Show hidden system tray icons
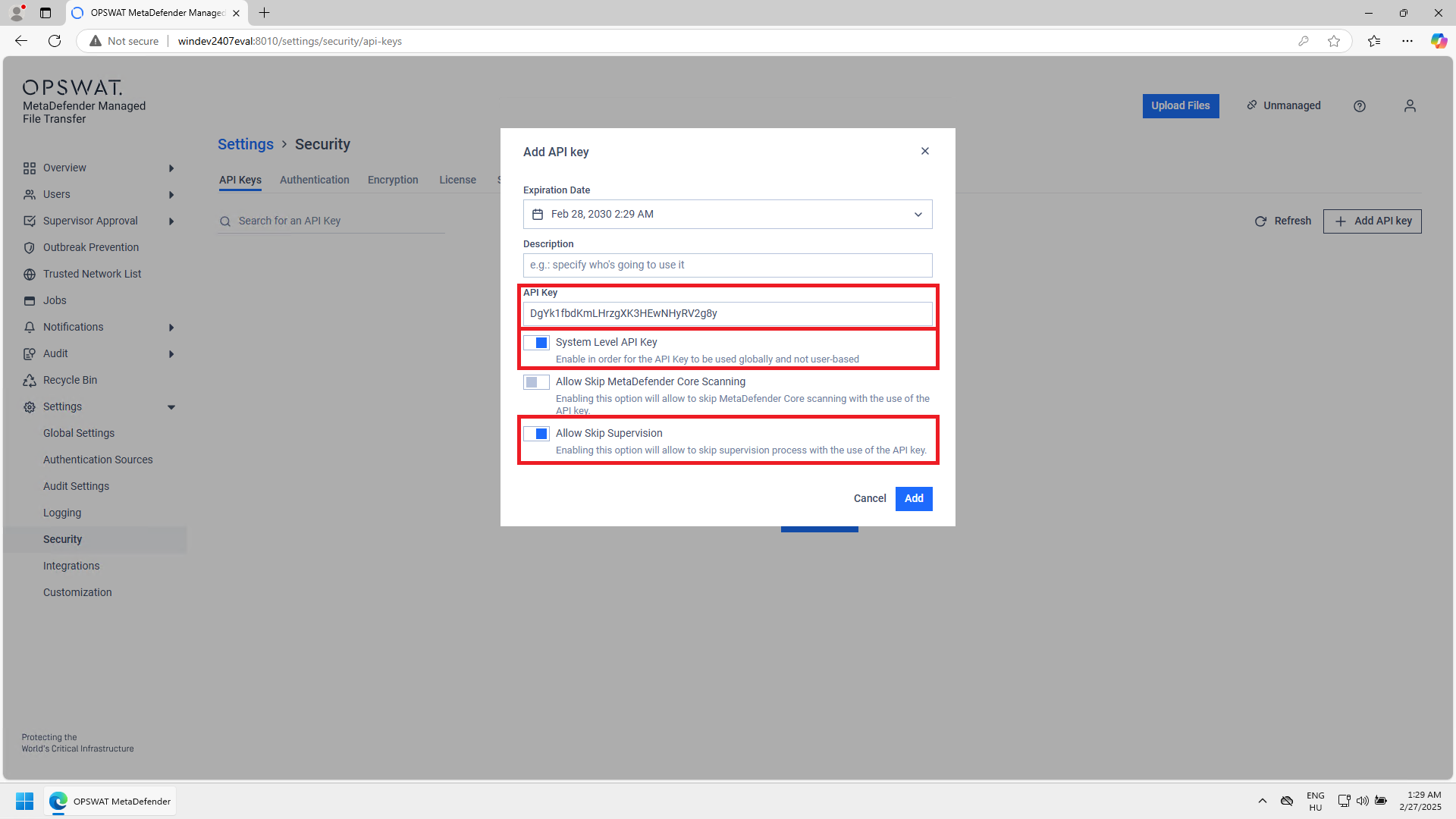The width and height of the screenshot is (1456, 819). (1263, 801)
